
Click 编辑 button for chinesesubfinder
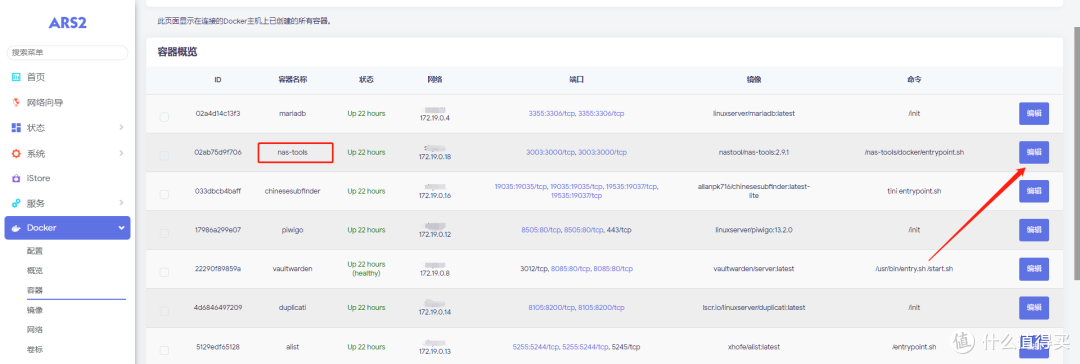[x=1034, y=192]
